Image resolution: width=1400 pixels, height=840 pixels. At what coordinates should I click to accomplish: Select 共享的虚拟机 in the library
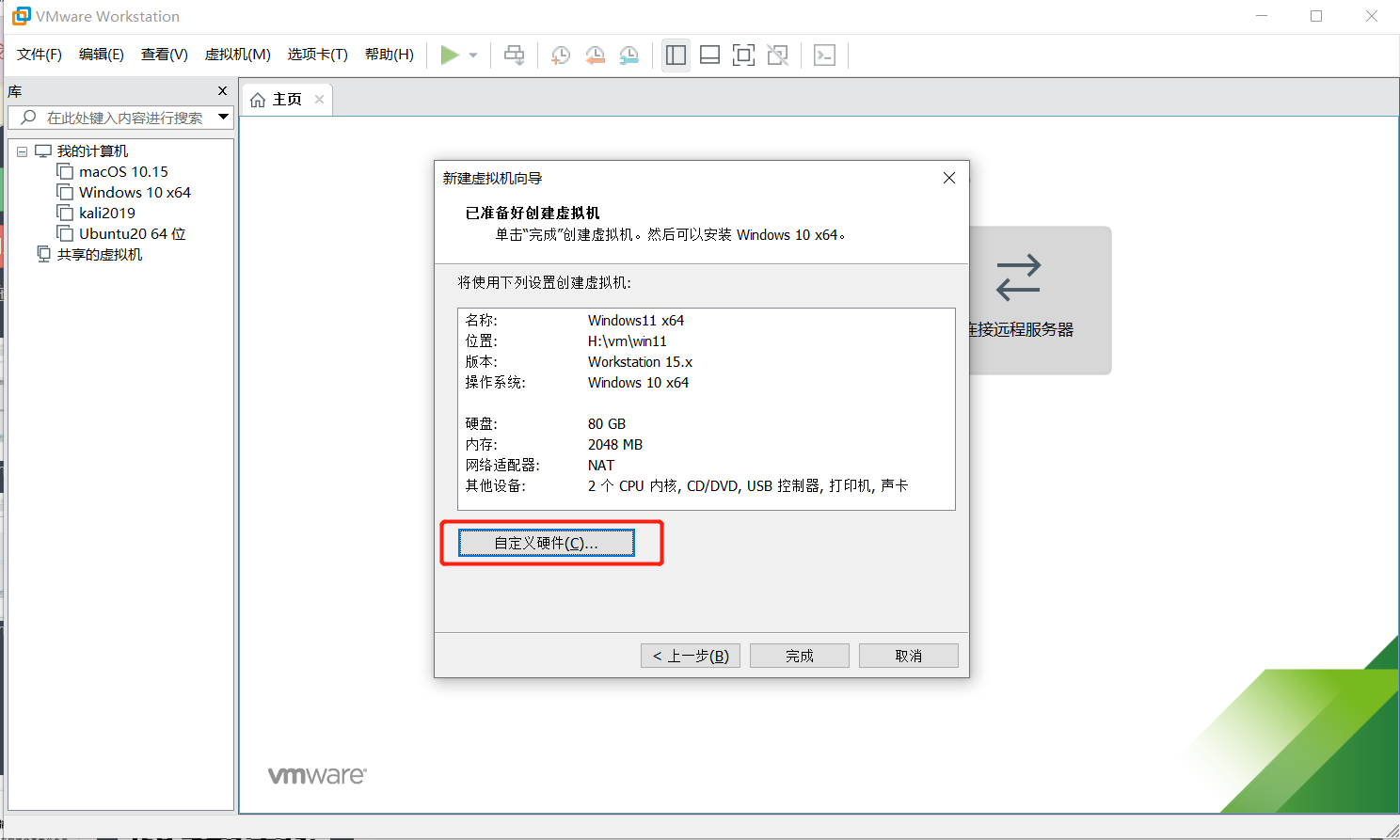[100, 255]
